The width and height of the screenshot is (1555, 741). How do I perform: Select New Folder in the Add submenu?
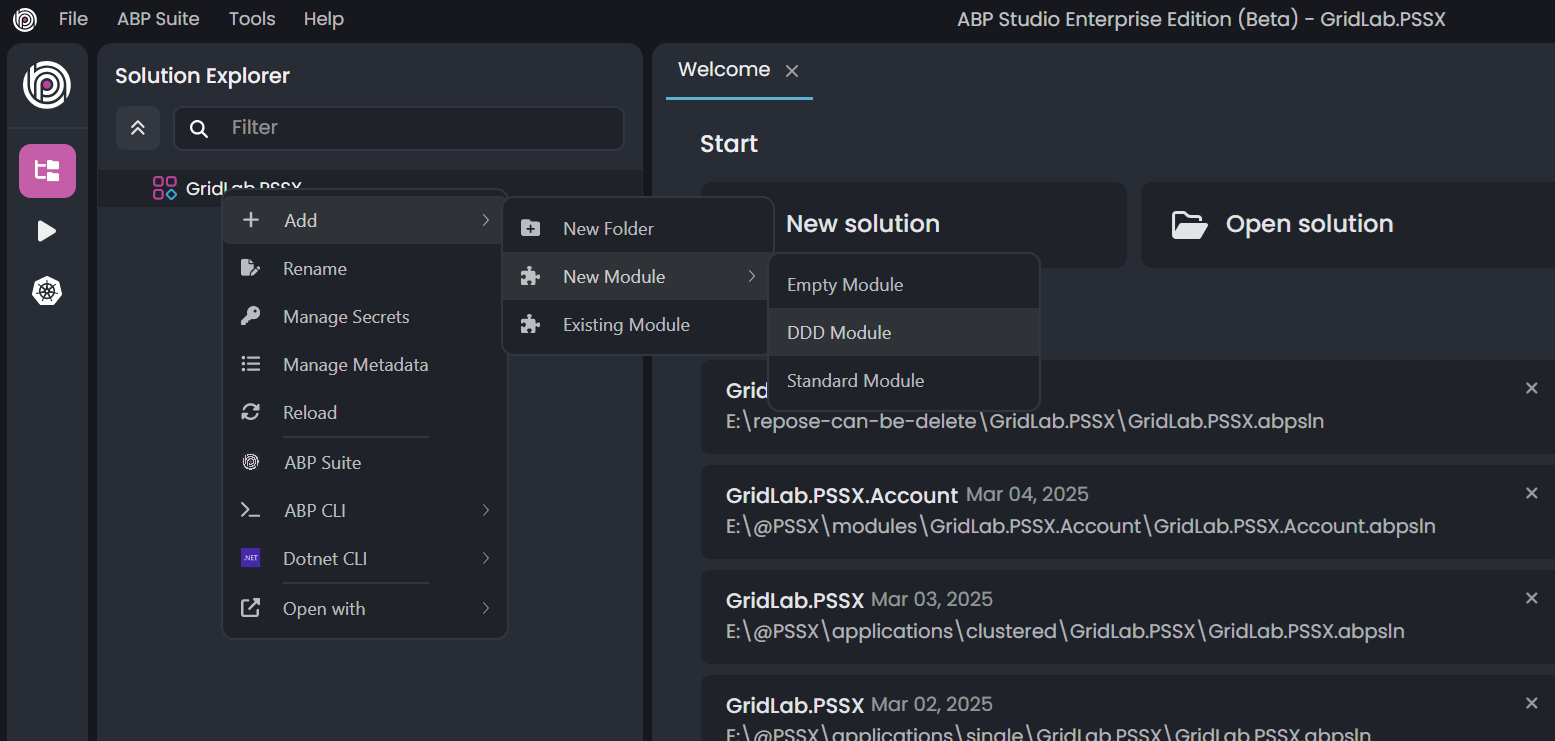(x=637, y=228)
